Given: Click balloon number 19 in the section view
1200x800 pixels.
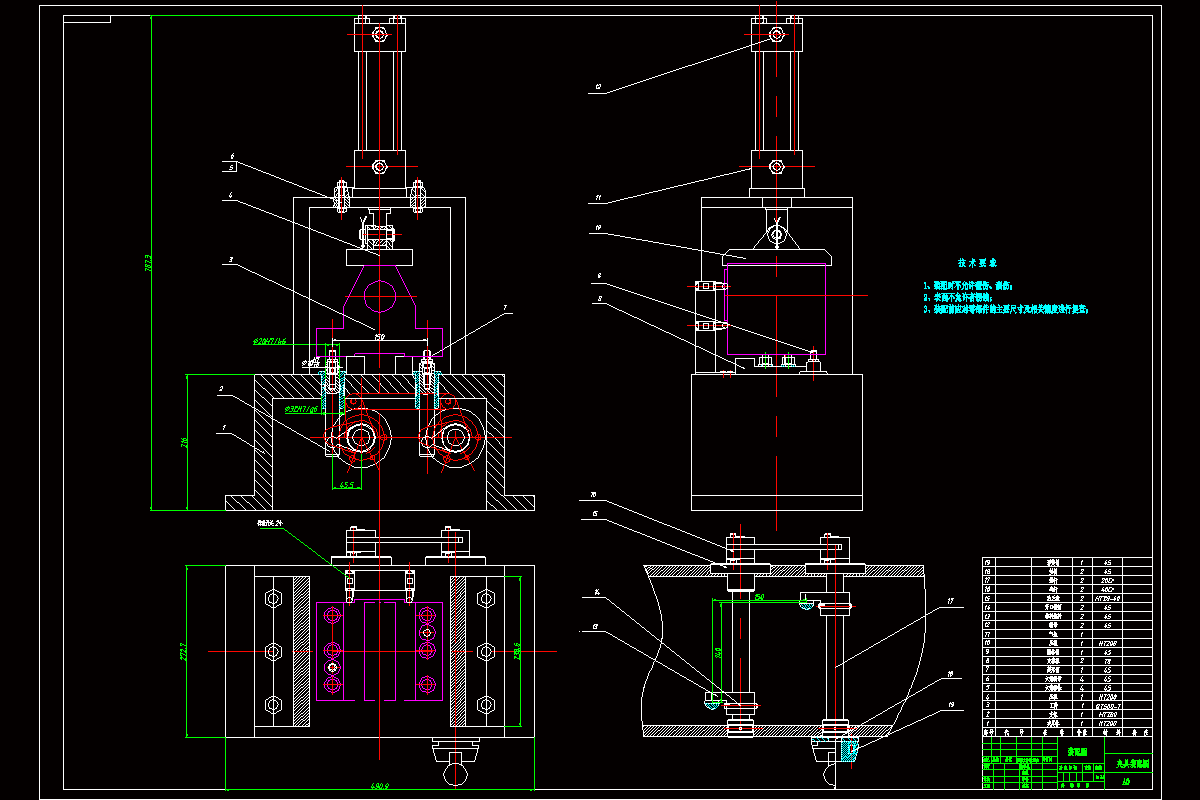Looking at the screenshot, I should [951, 705].
